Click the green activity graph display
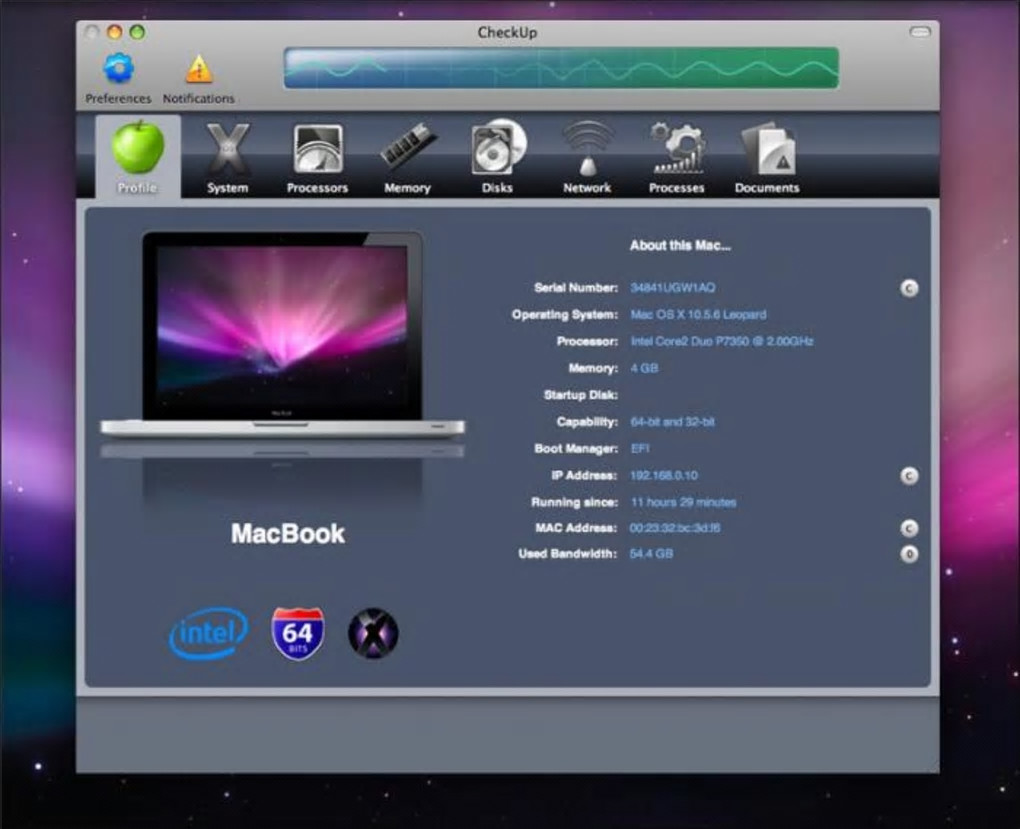 (561, 68)
